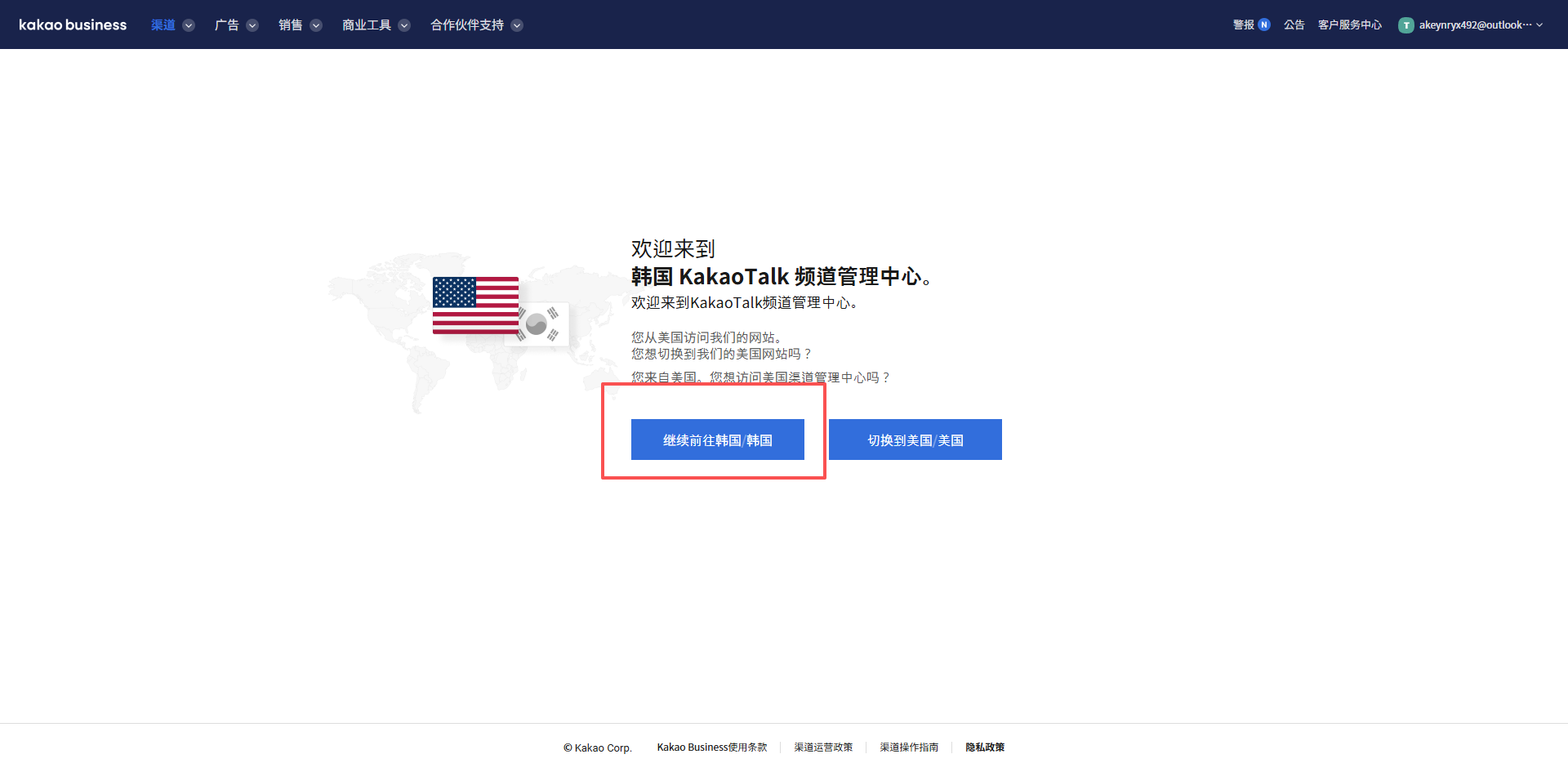
Task: Go to 公告 in the top bar
Action: point(1294,25)
